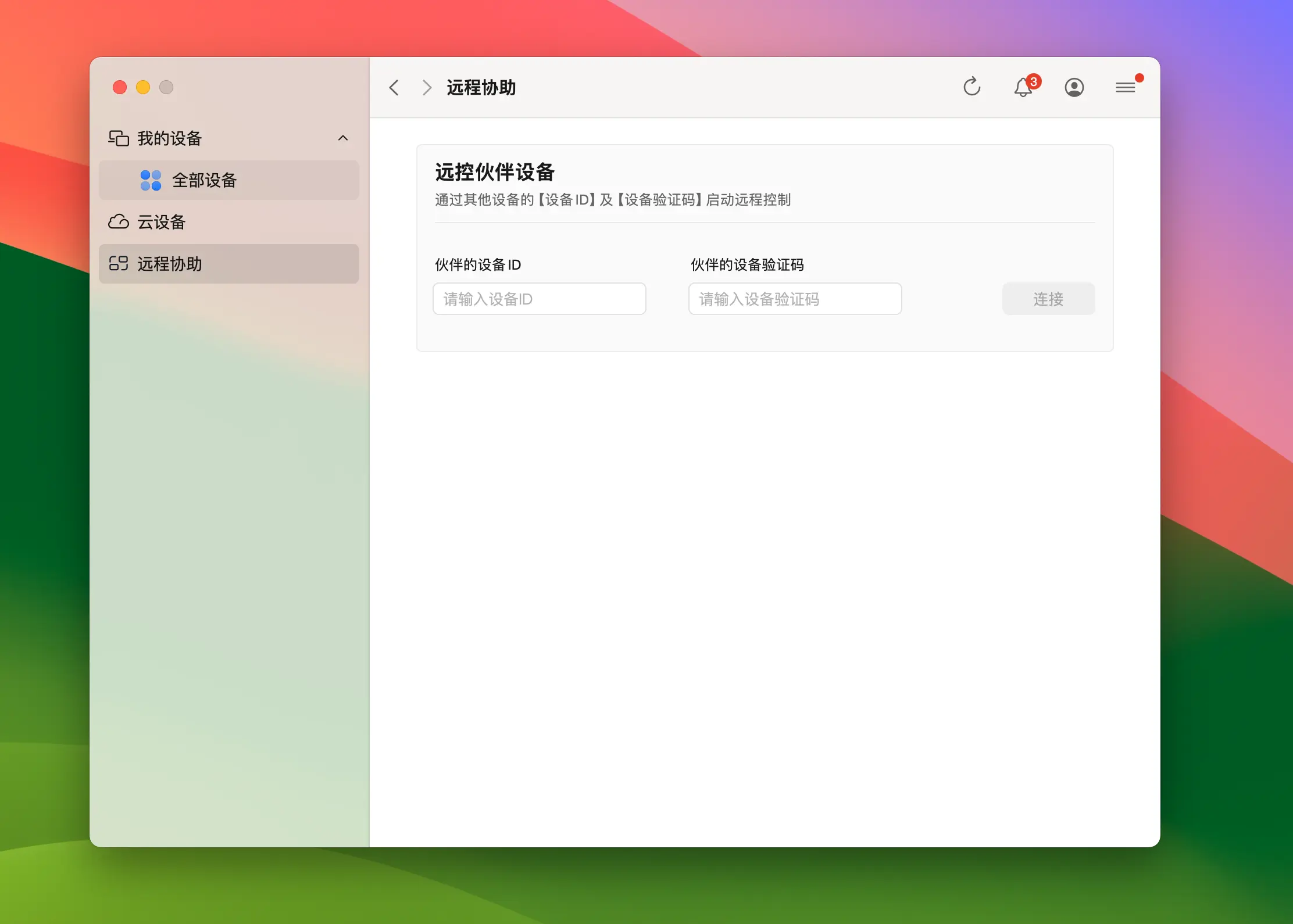
Task: Open the hamburger menu icon
Action: point(1126,87)
